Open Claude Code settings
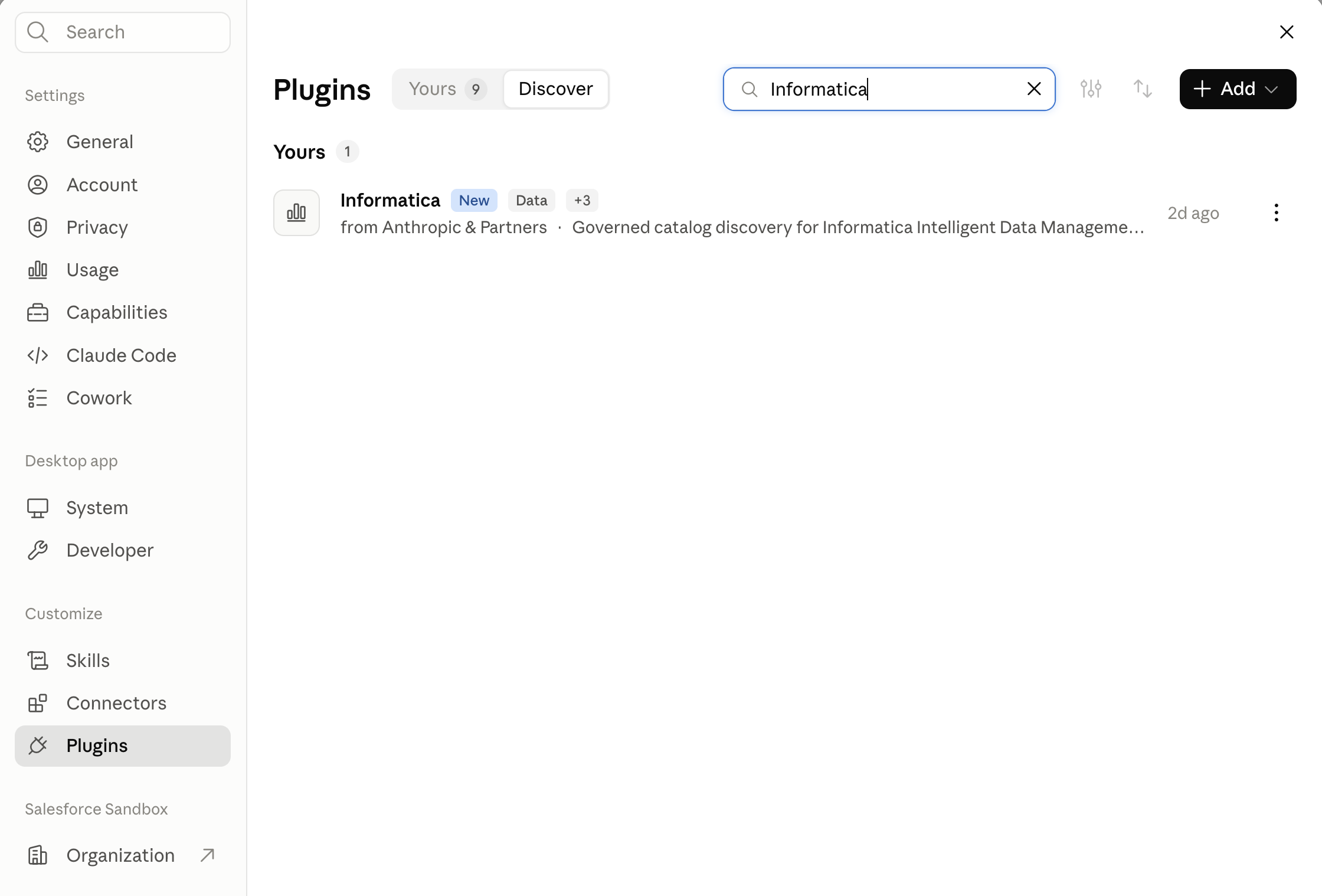This screenshot has width=1322, height=896. (x=122, y=355)
